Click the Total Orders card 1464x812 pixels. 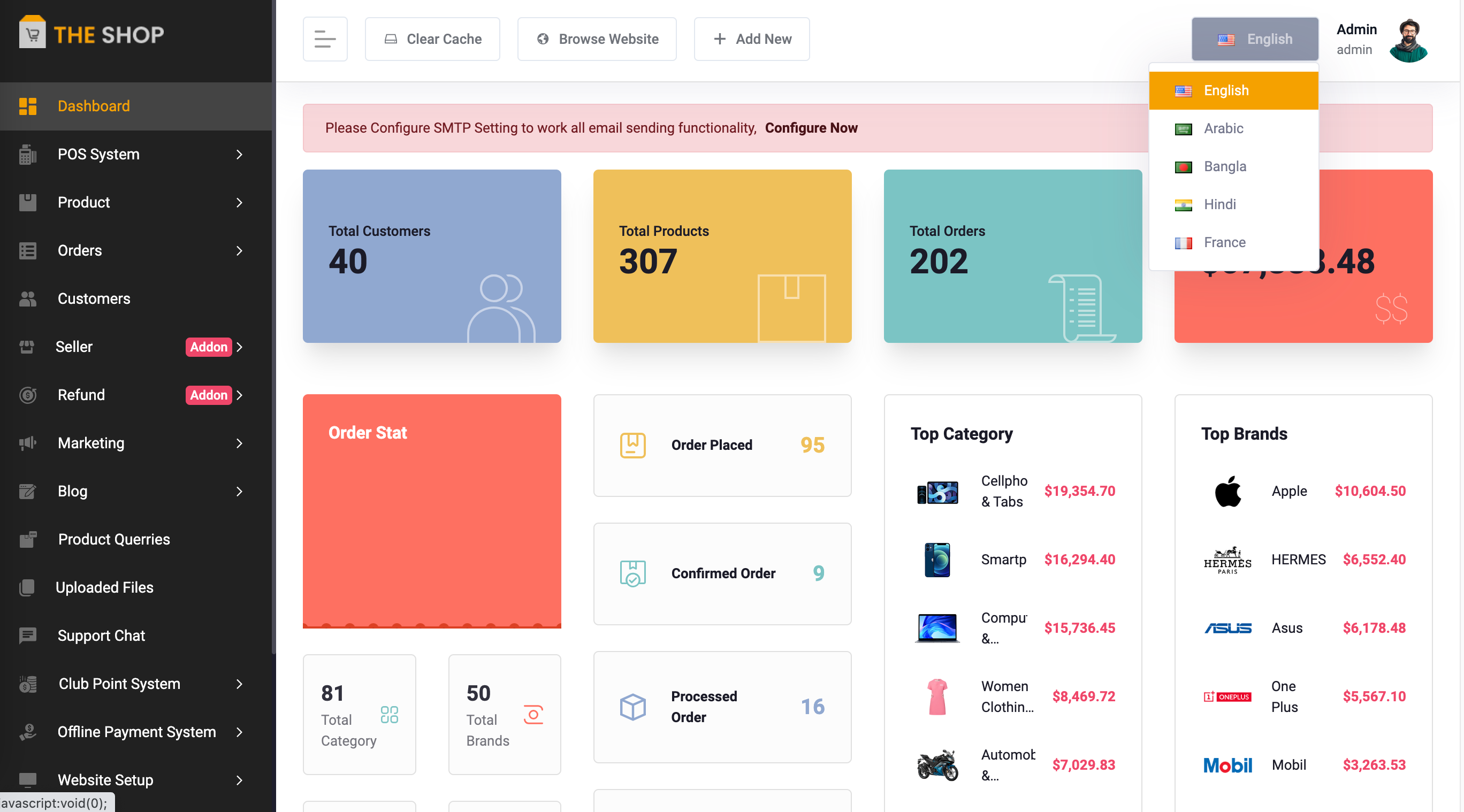pos(1013,256)
